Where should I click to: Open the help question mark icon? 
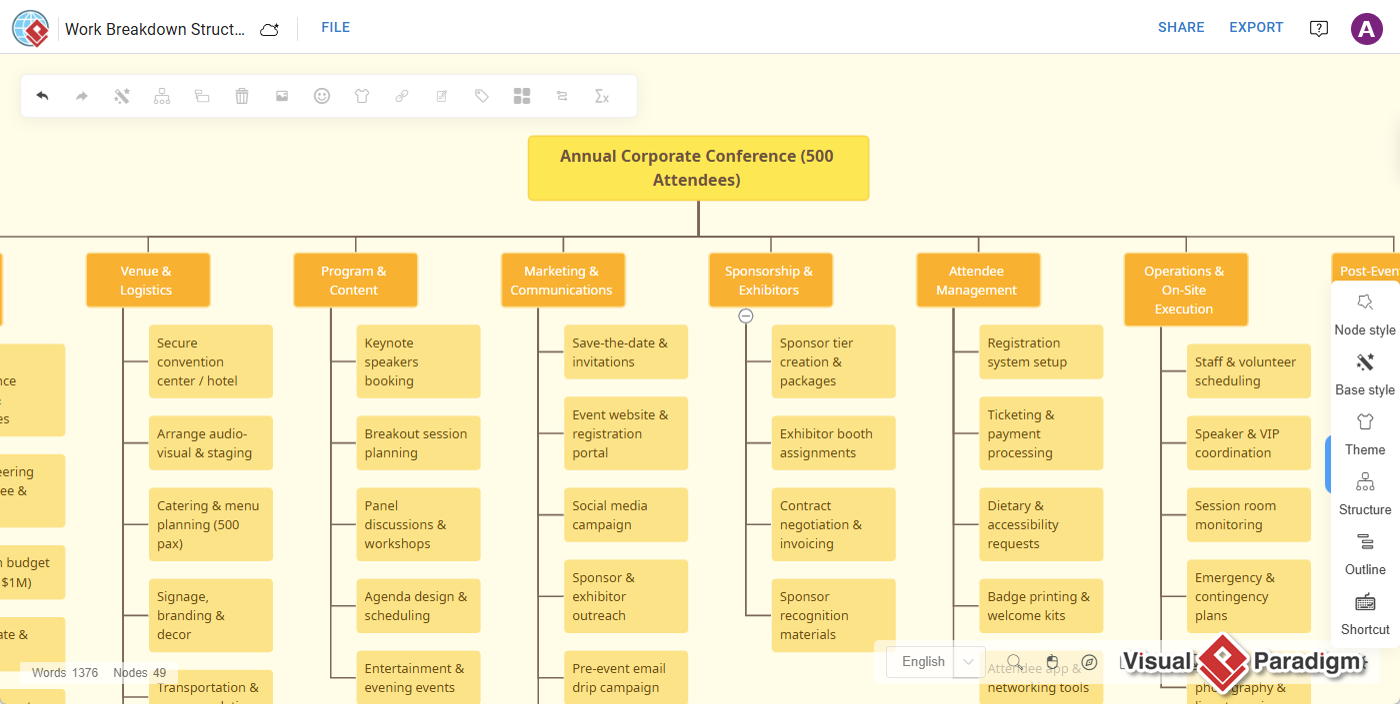coord(1319,28)
